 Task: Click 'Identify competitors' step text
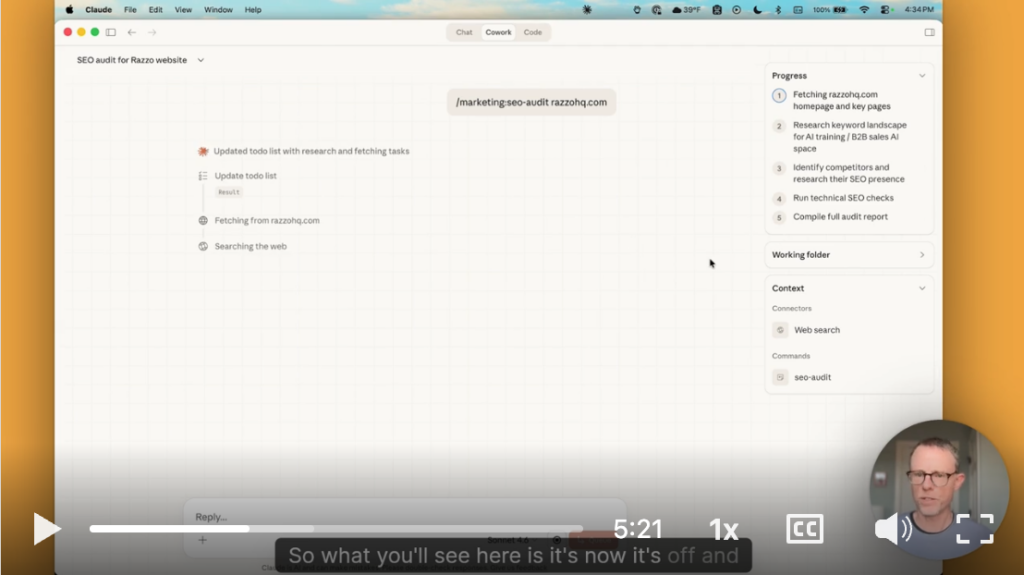849,173
